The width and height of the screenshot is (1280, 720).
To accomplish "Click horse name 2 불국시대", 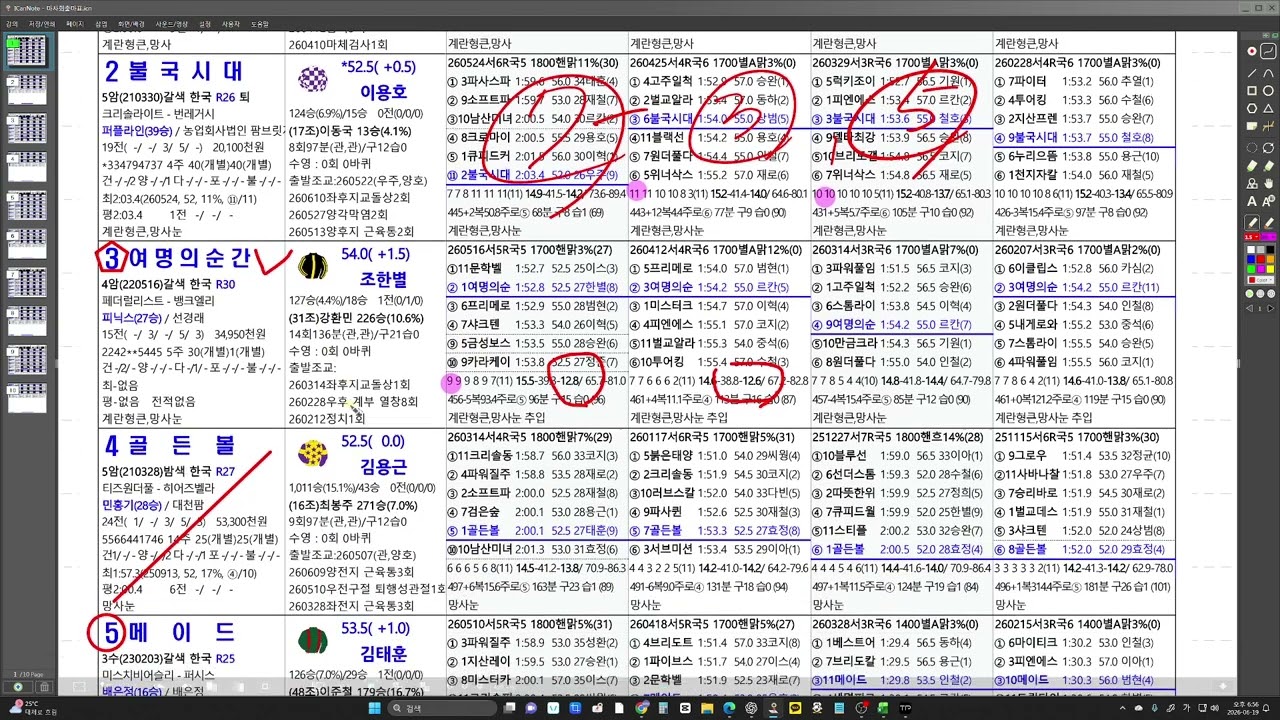I will [172, 71].
